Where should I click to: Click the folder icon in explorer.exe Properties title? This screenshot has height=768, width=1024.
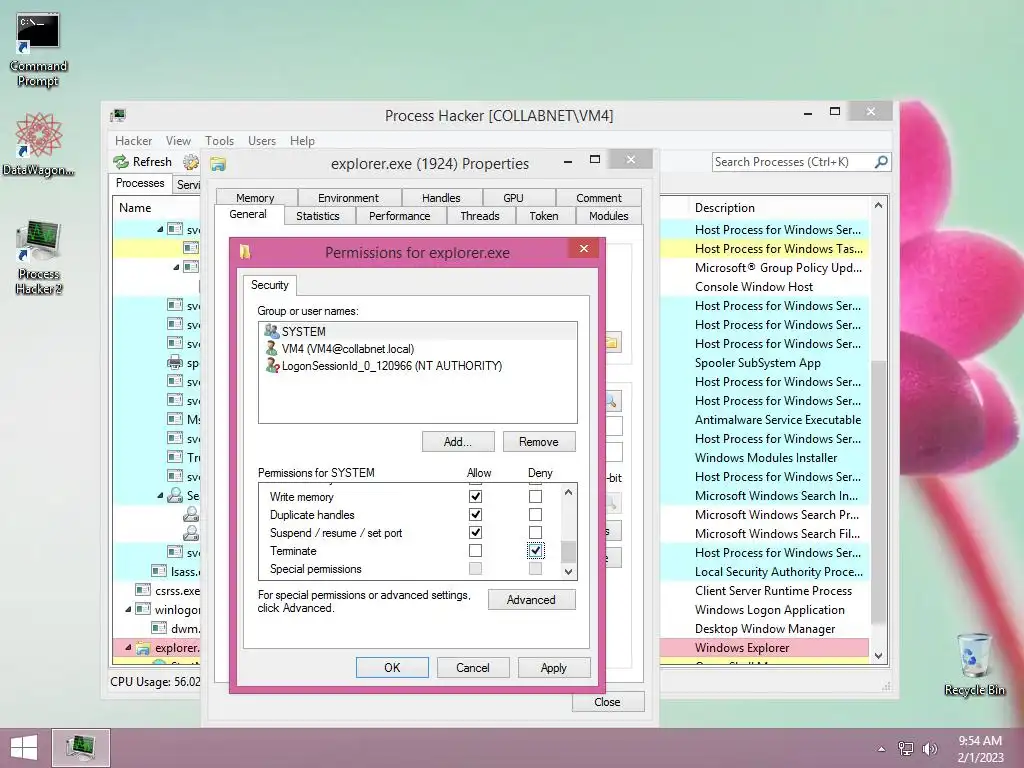[217, 164]
